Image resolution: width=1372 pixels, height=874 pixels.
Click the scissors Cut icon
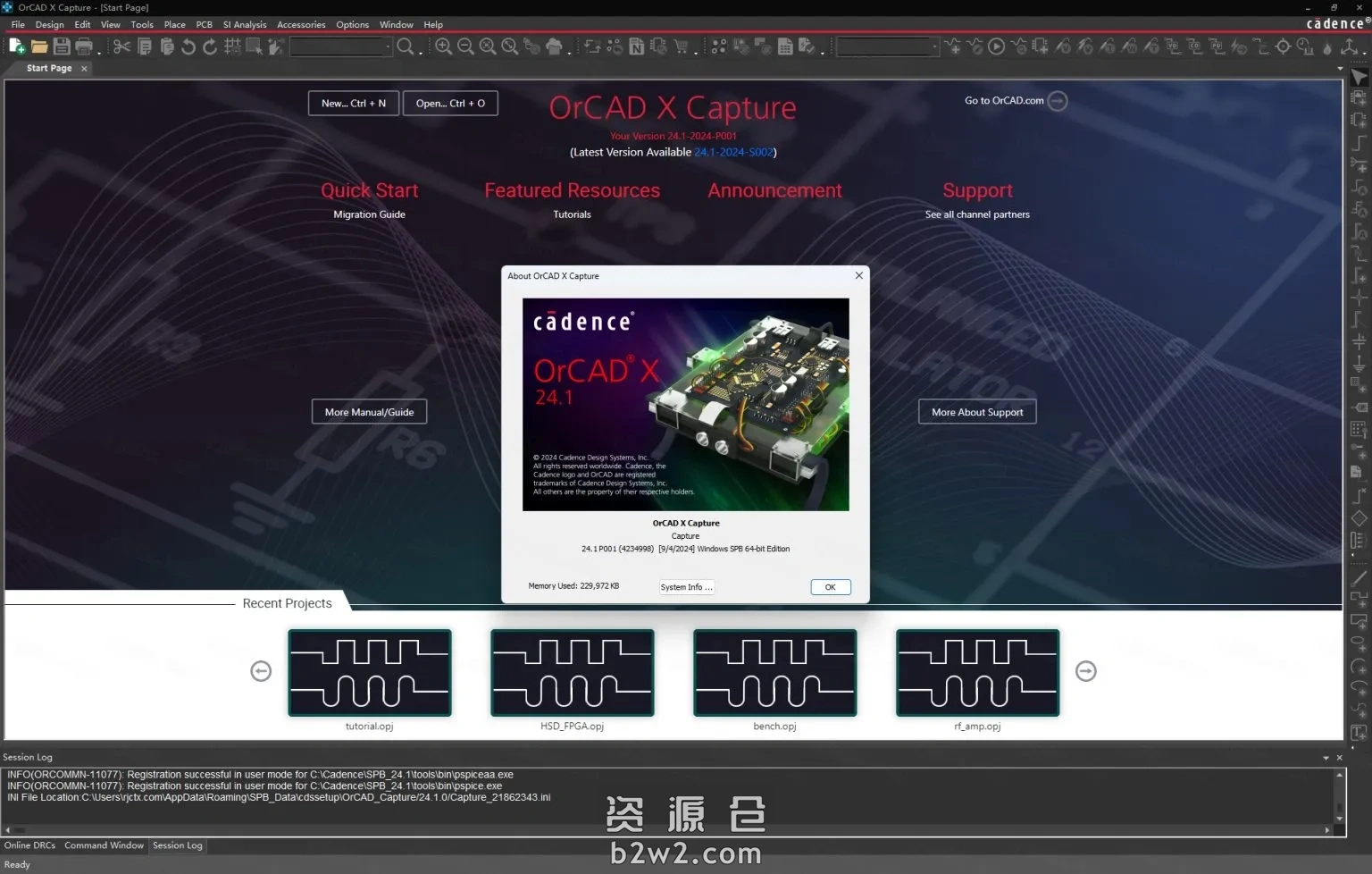tap(122, 46)
